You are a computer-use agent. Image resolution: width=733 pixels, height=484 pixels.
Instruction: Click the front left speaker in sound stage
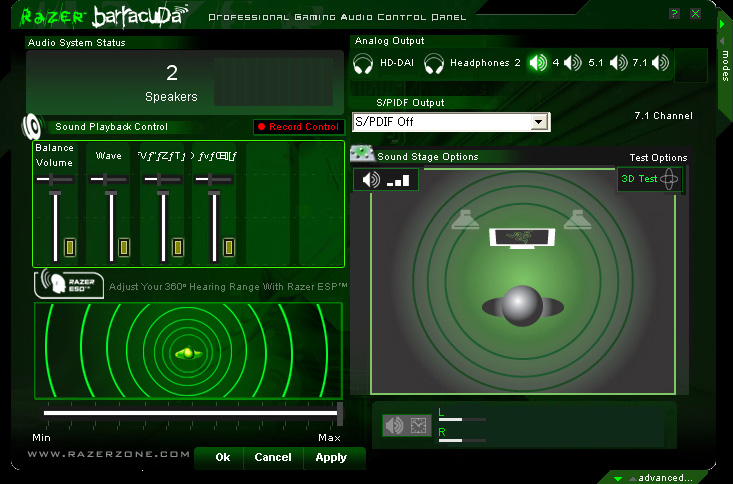point(465,220)
